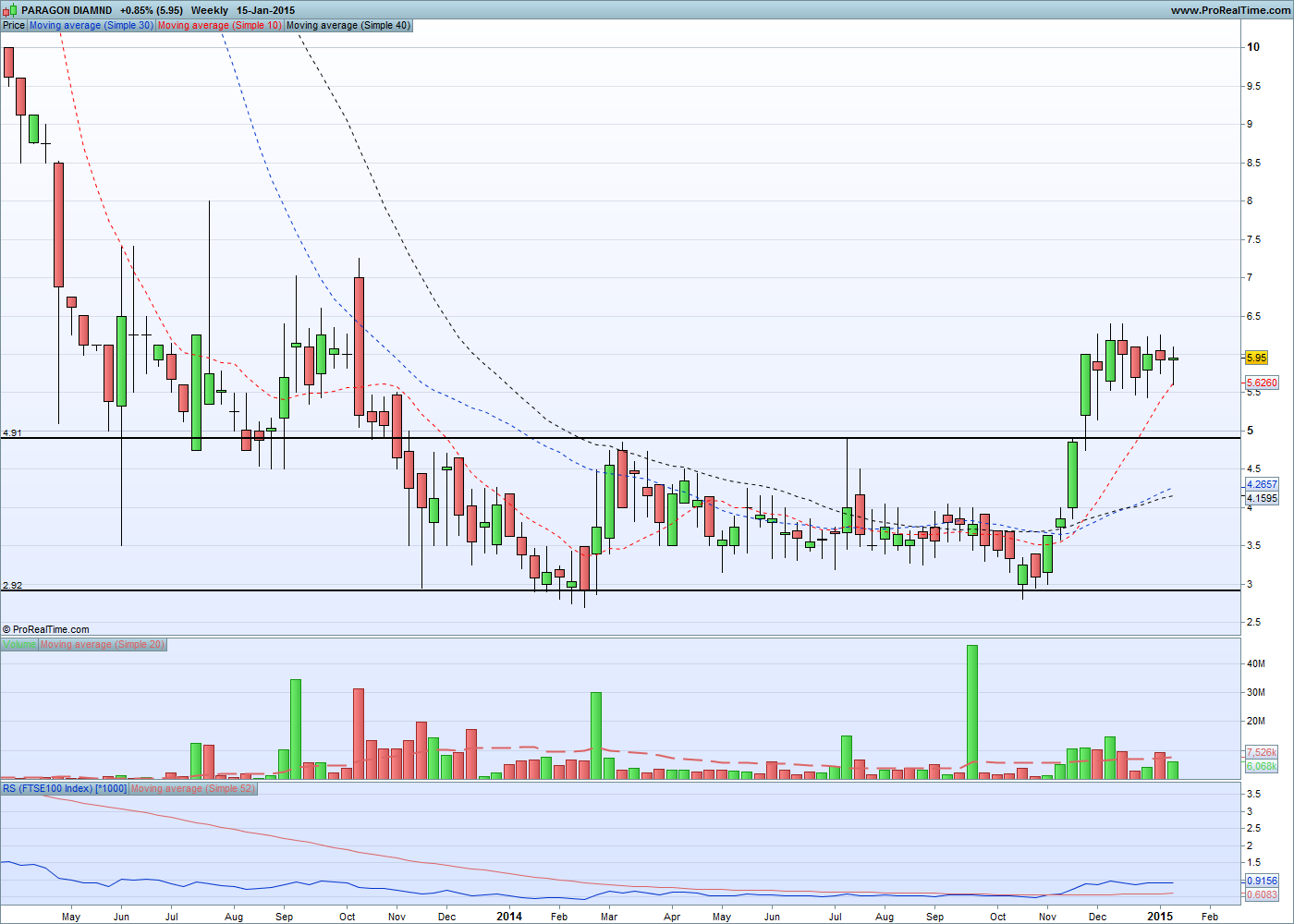Select the black 4.1595 moving average tag
The height and width of the screenshot is (924, 1294).
(x=1262, y=498)
